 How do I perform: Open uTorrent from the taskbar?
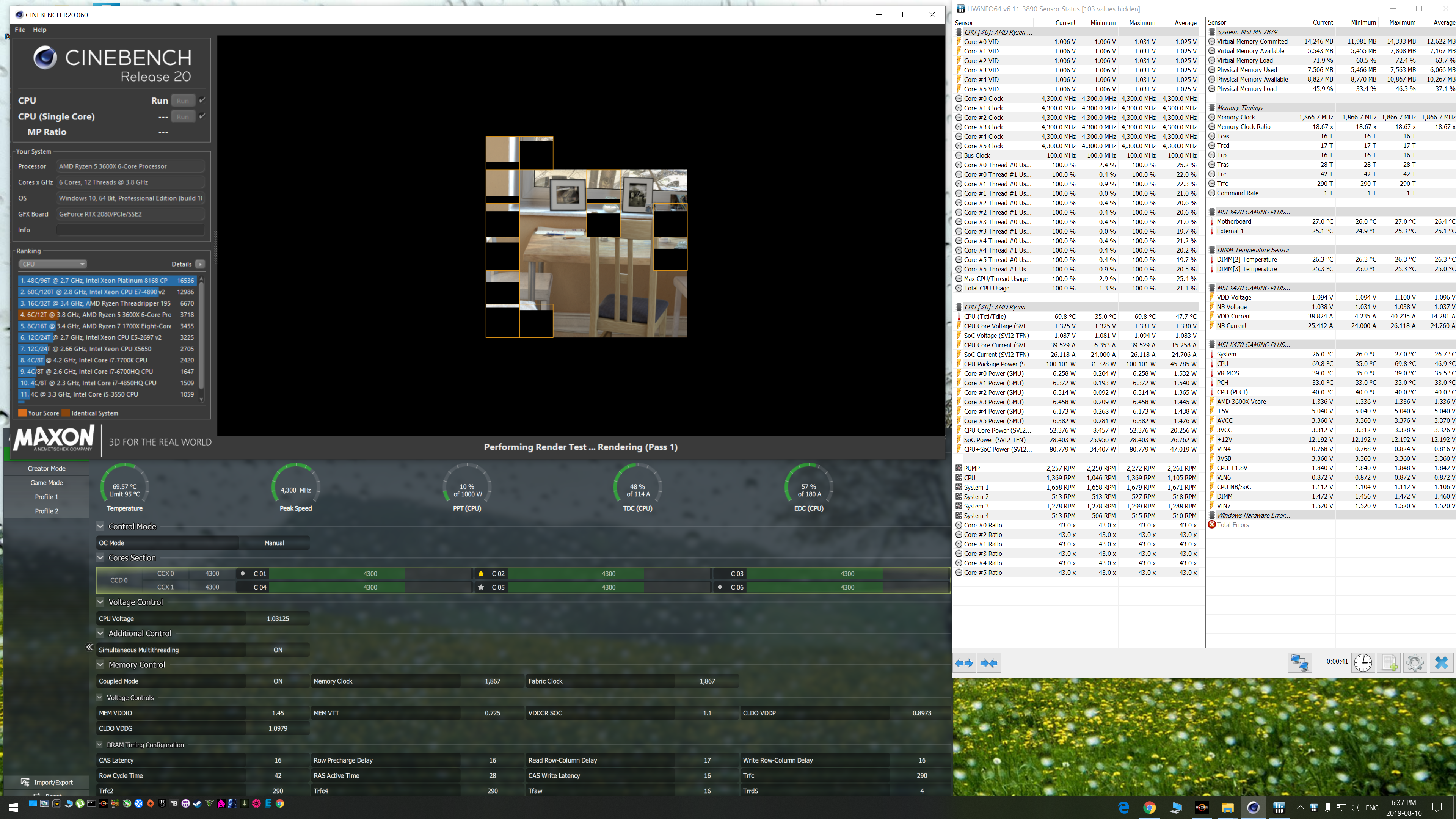80,804
